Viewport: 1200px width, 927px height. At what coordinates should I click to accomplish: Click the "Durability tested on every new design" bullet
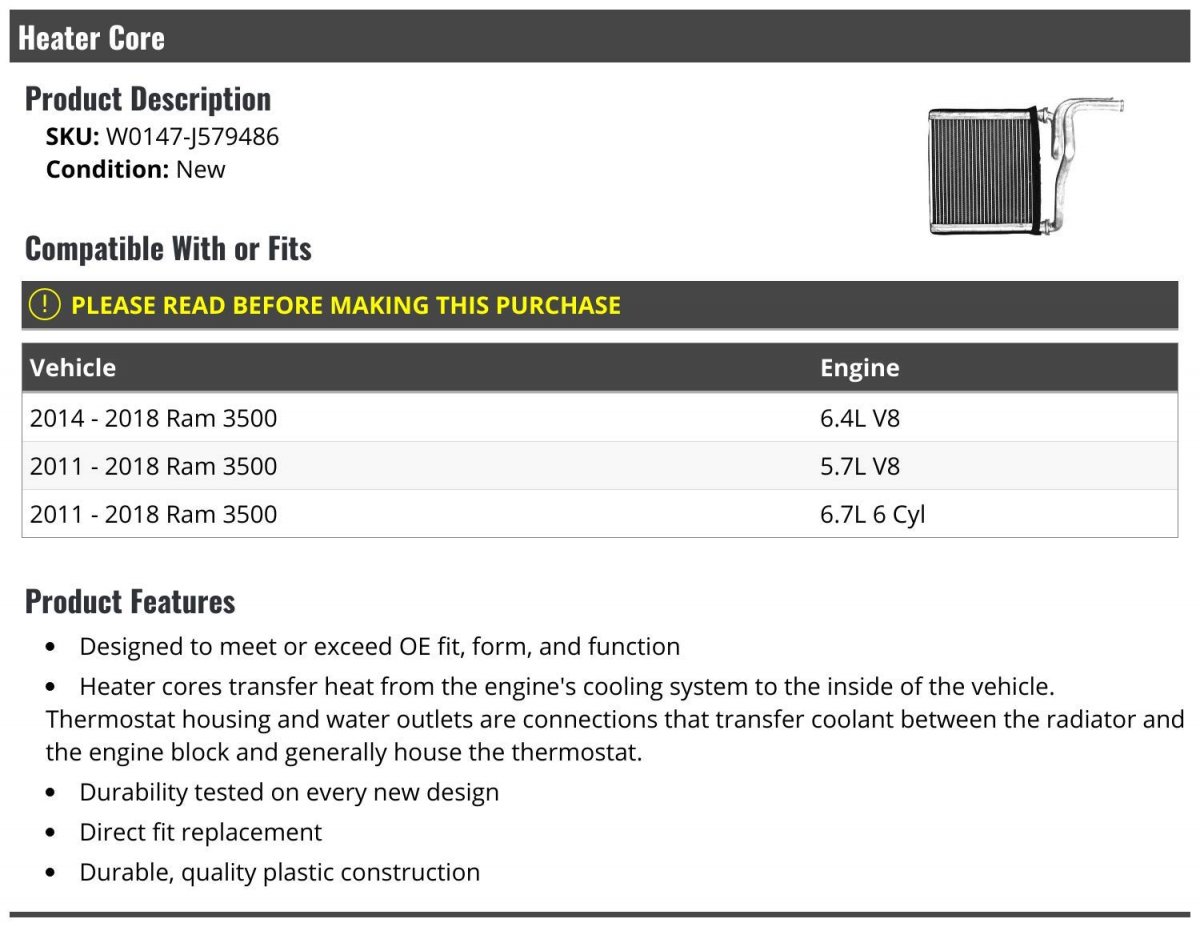[289, 793]
